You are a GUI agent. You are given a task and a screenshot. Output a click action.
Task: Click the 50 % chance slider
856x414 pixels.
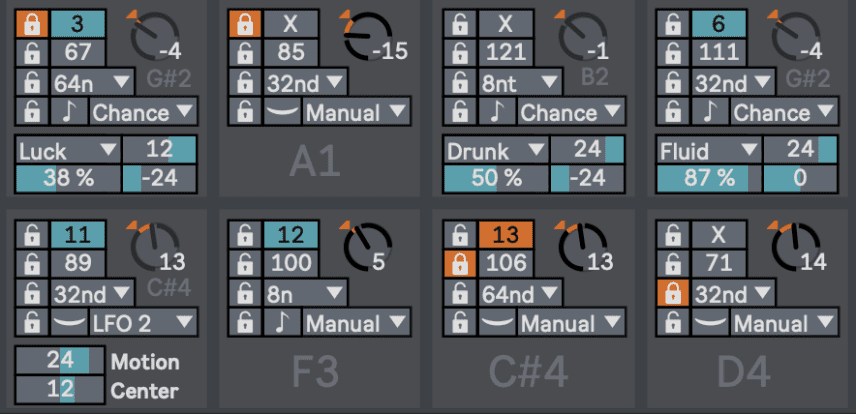[x=496, y=179]
